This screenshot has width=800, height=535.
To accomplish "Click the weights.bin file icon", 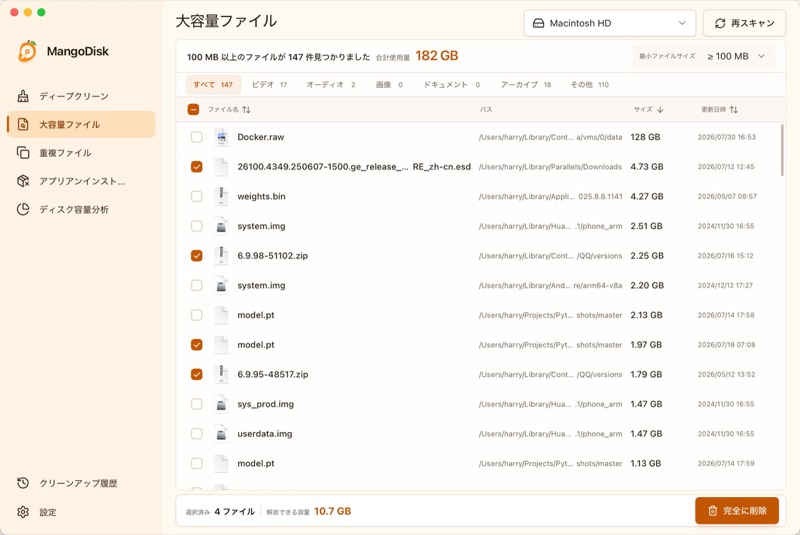I will [x=221, y=196].
